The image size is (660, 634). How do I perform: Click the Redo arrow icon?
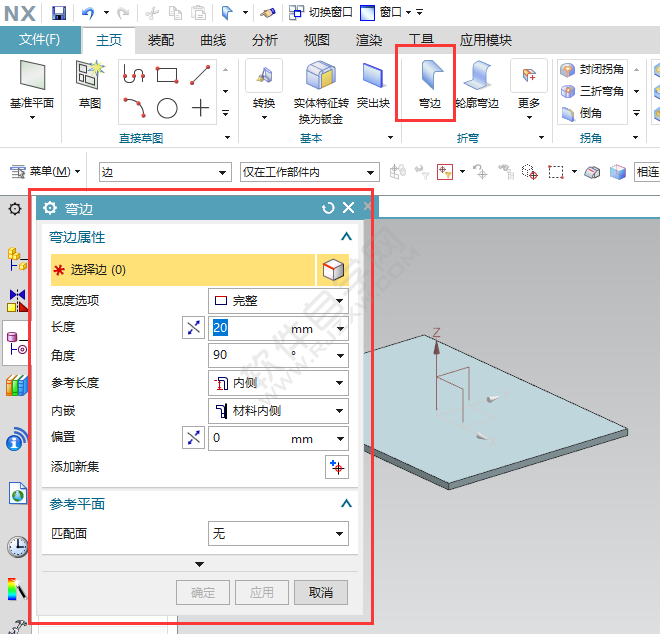pos(123,13)
